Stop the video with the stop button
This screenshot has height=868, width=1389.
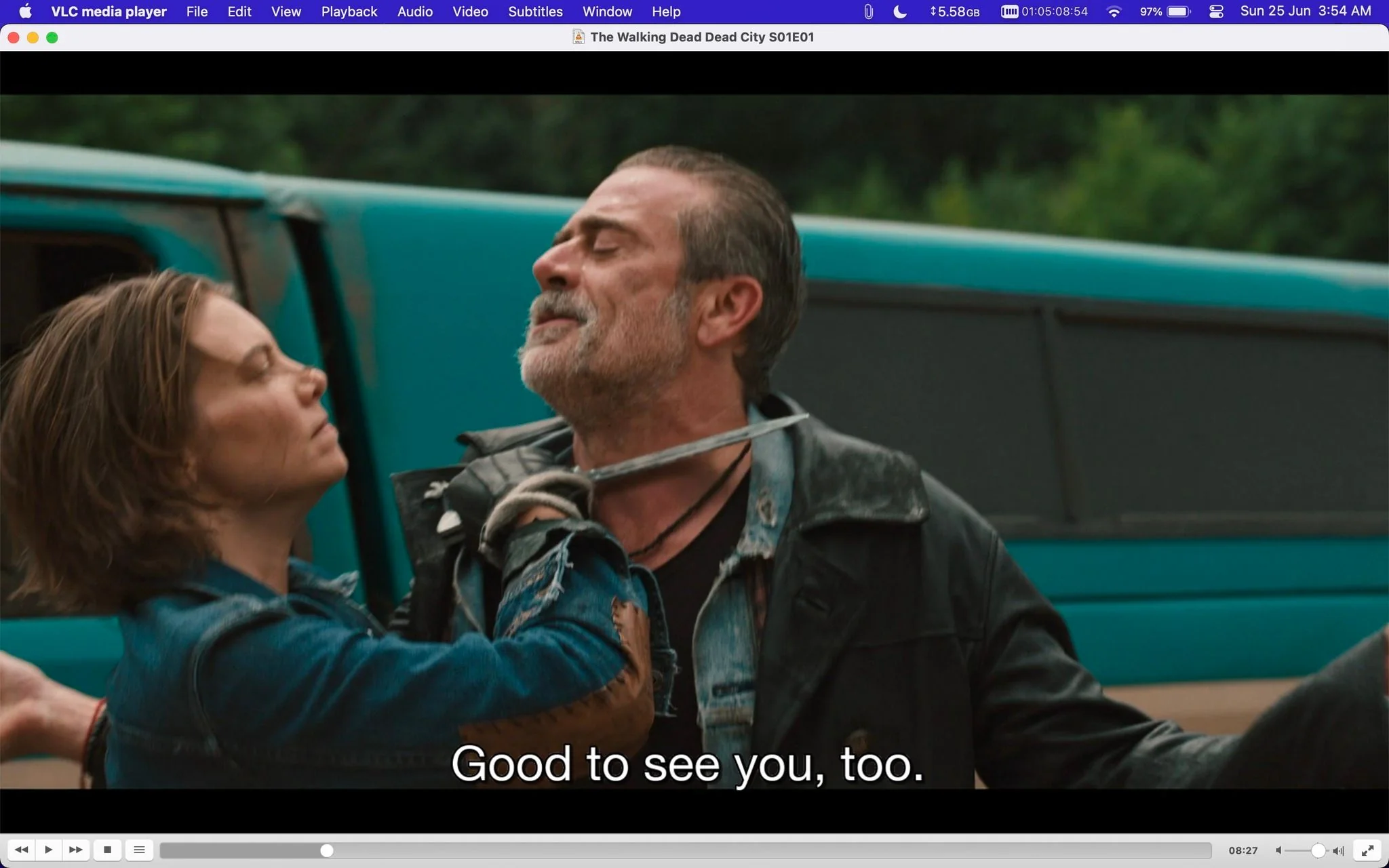point(107,850)
